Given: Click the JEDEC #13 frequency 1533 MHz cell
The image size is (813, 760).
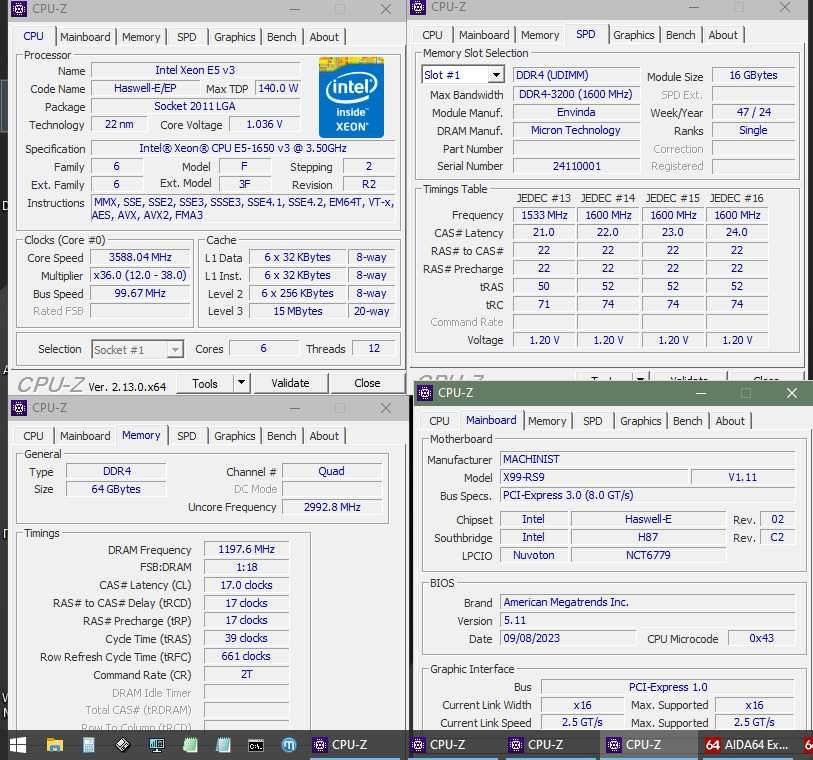Looking at the screenshot, I should click(x=544, y=215).
